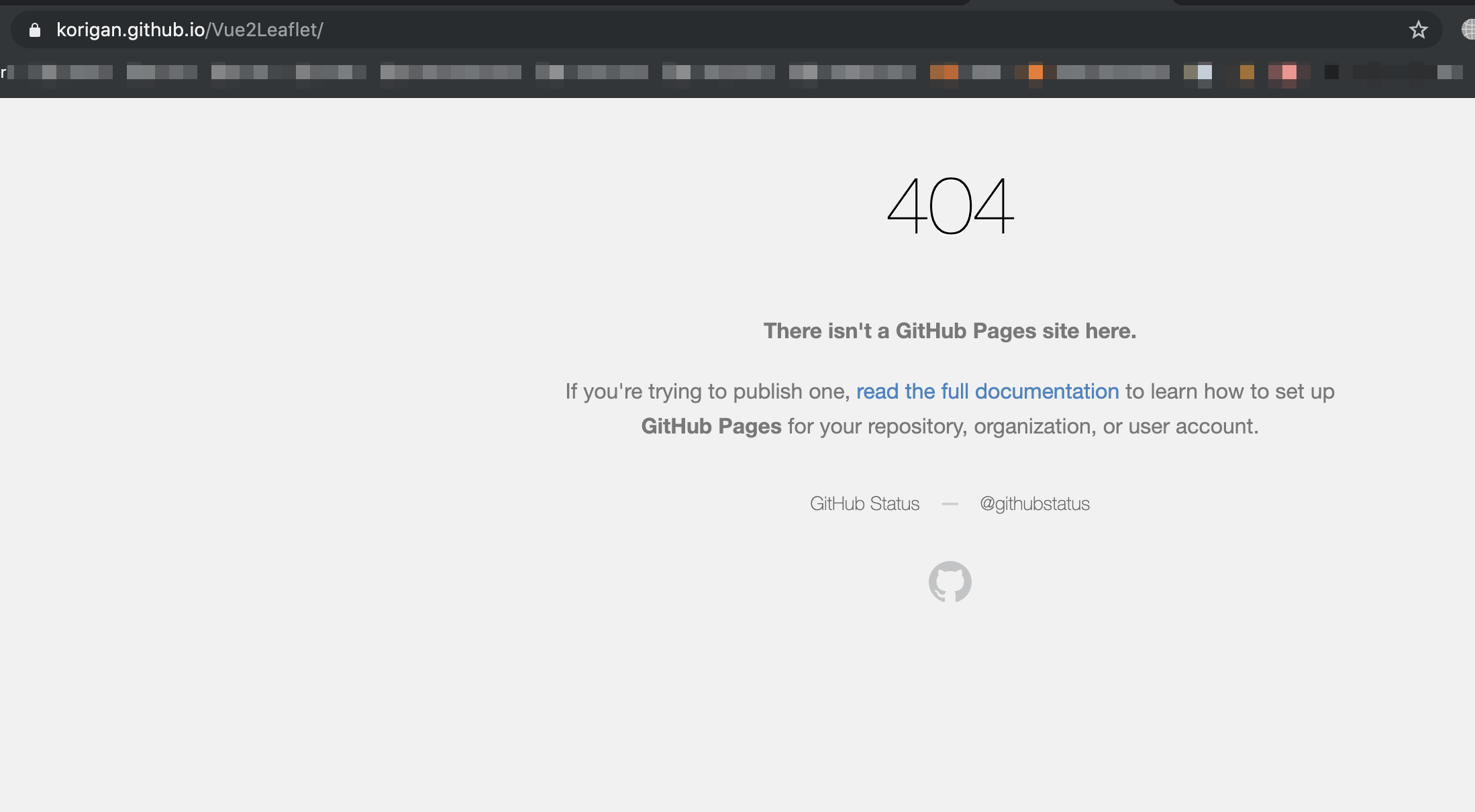
Task: Click the lock icon in the address bar
Action: tap(35, 30)
